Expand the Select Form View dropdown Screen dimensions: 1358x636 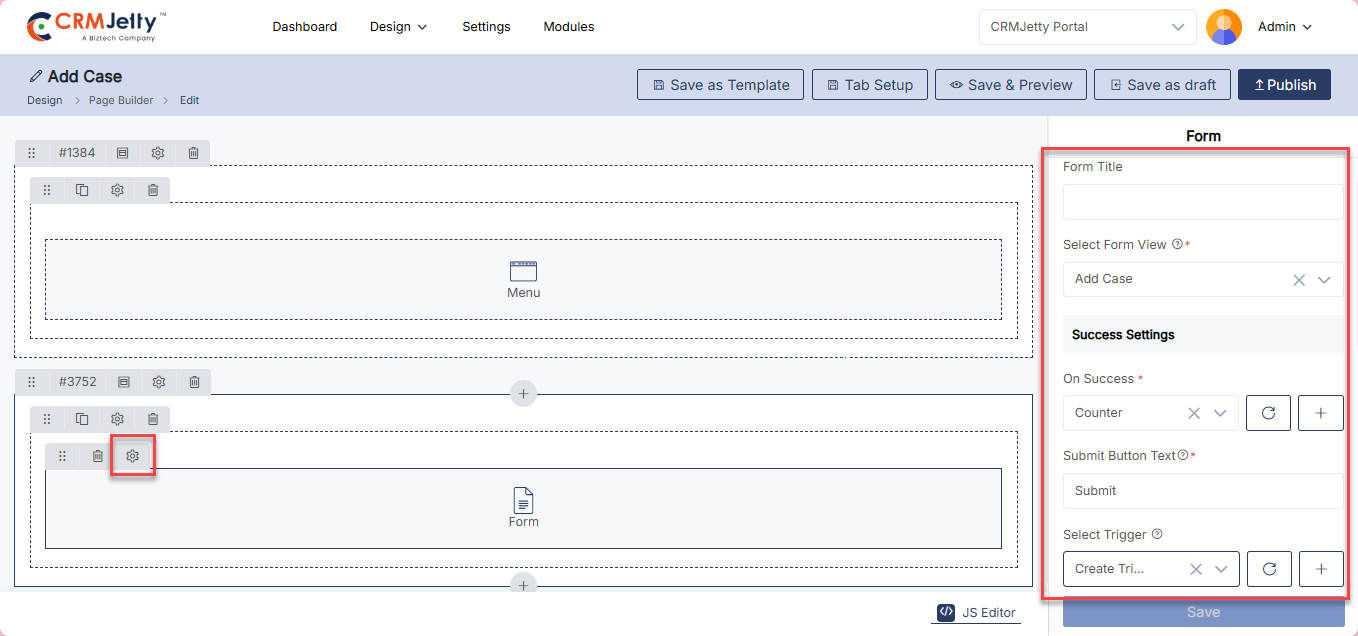[1325, 280]
